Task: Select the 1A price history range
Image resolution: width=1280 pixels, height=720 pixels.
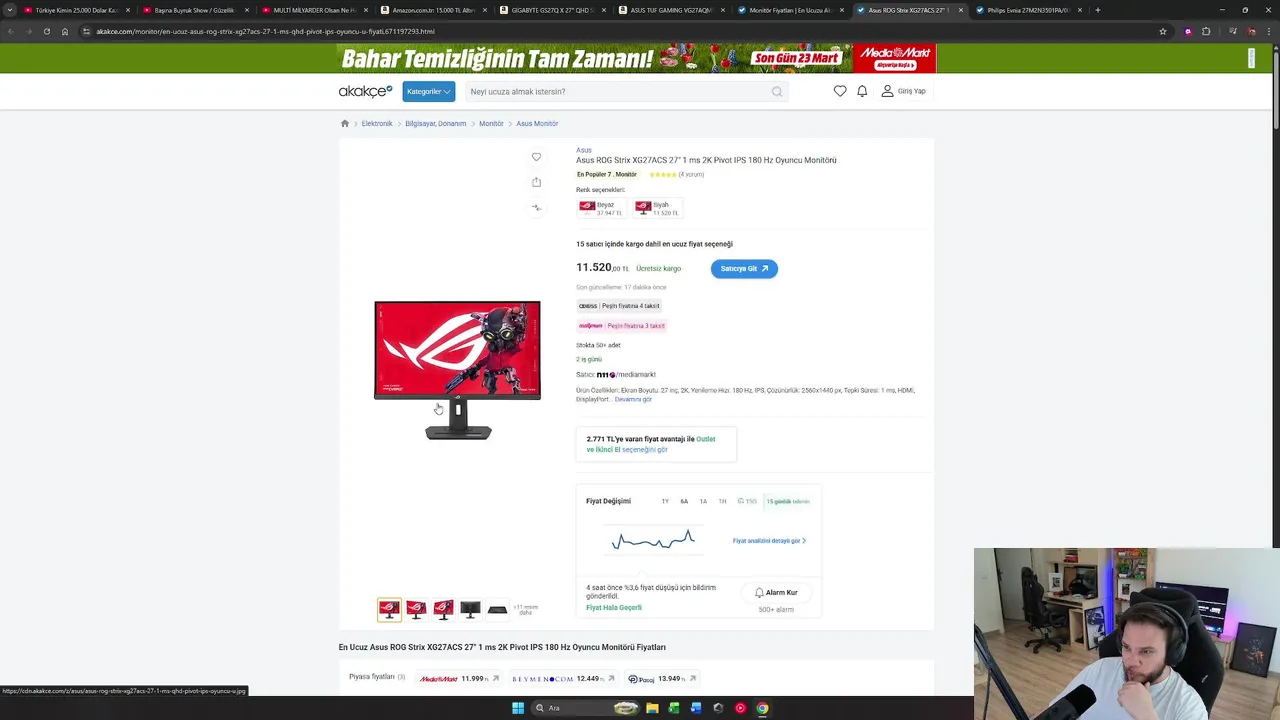Action: (703, 501)
